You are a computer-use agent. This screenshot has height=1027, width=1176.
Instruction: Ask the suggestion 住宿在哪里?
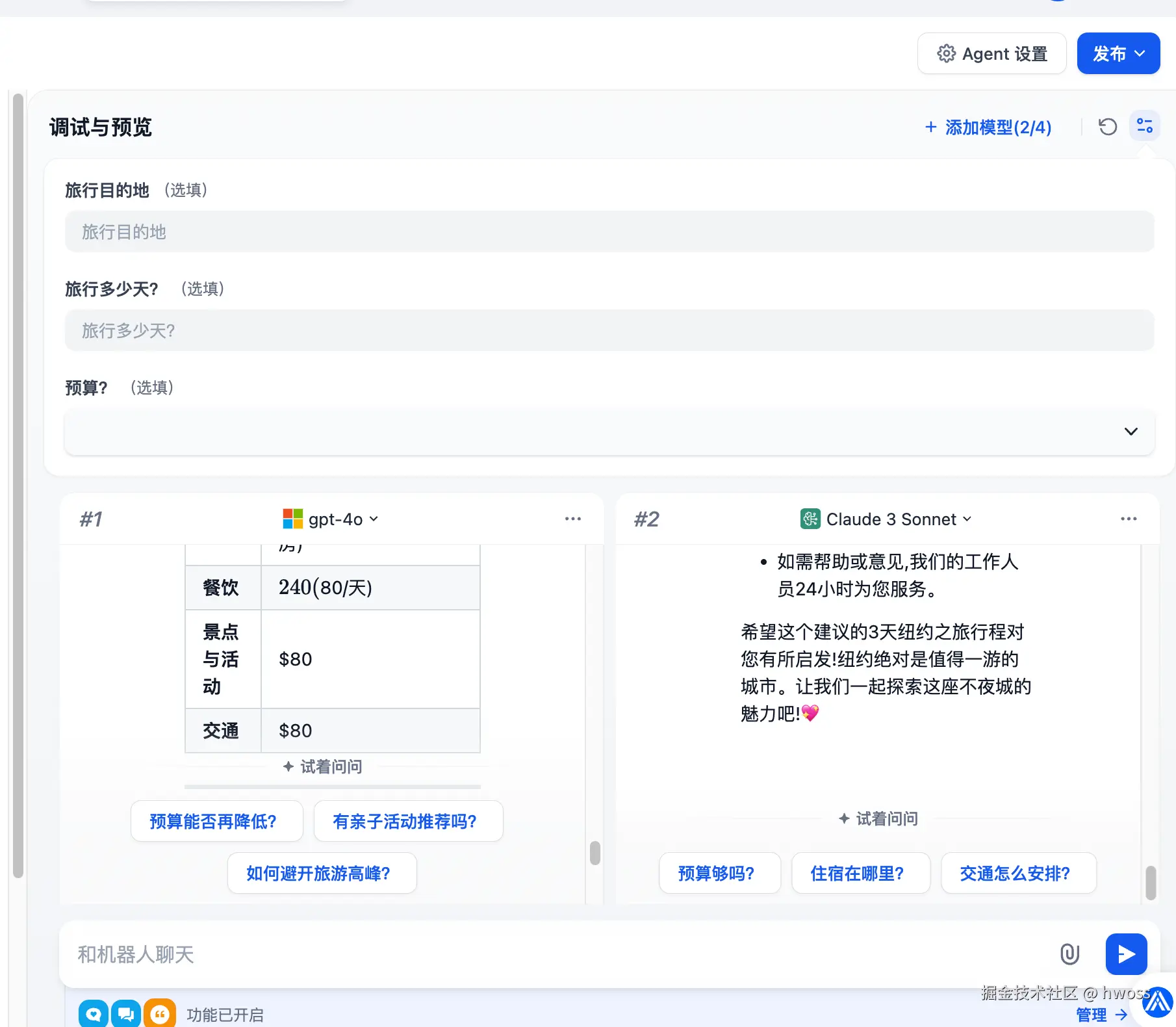coord(861,873)
